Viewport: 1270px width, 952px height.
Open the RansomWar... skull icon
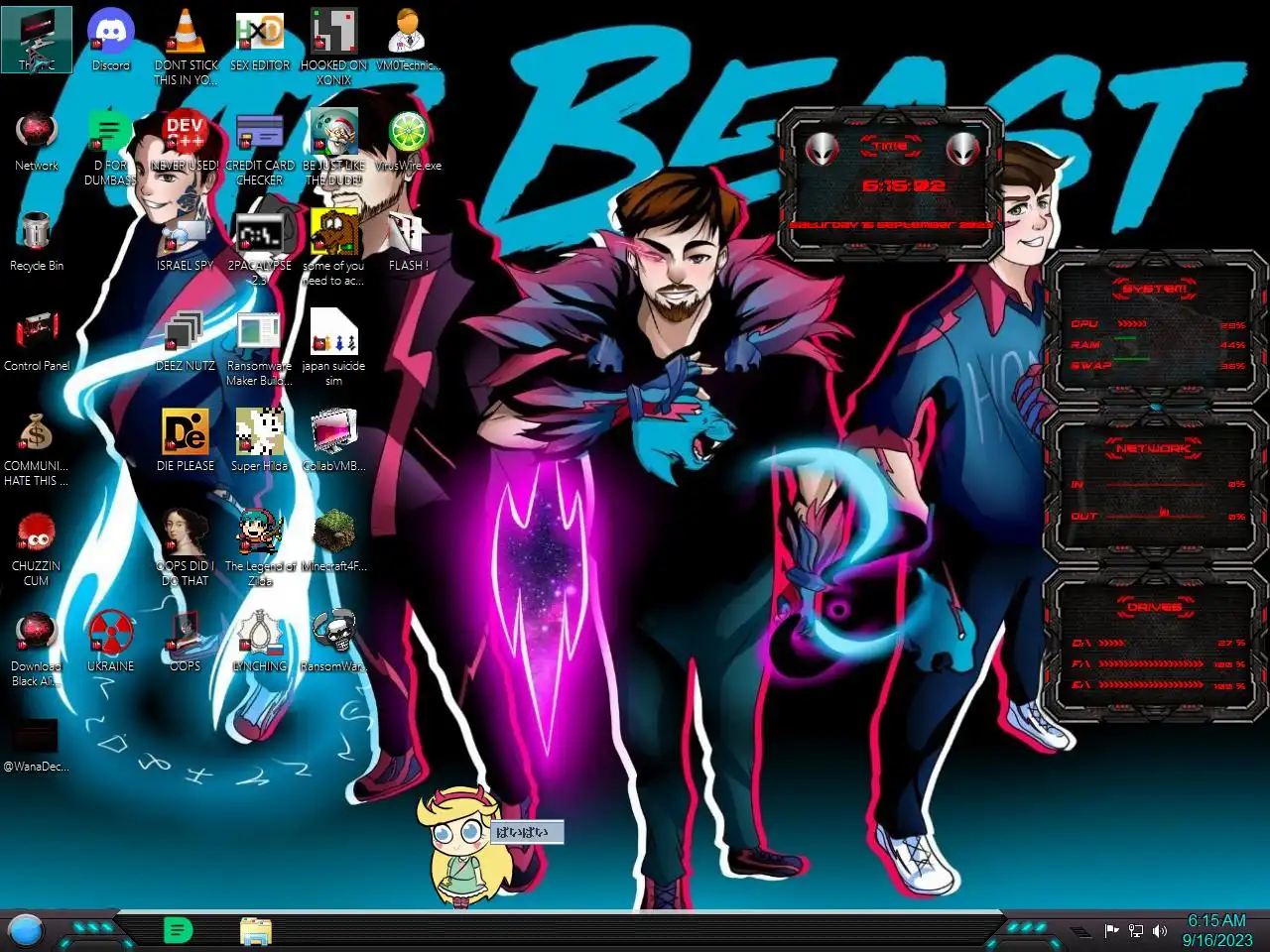[334, 641]
